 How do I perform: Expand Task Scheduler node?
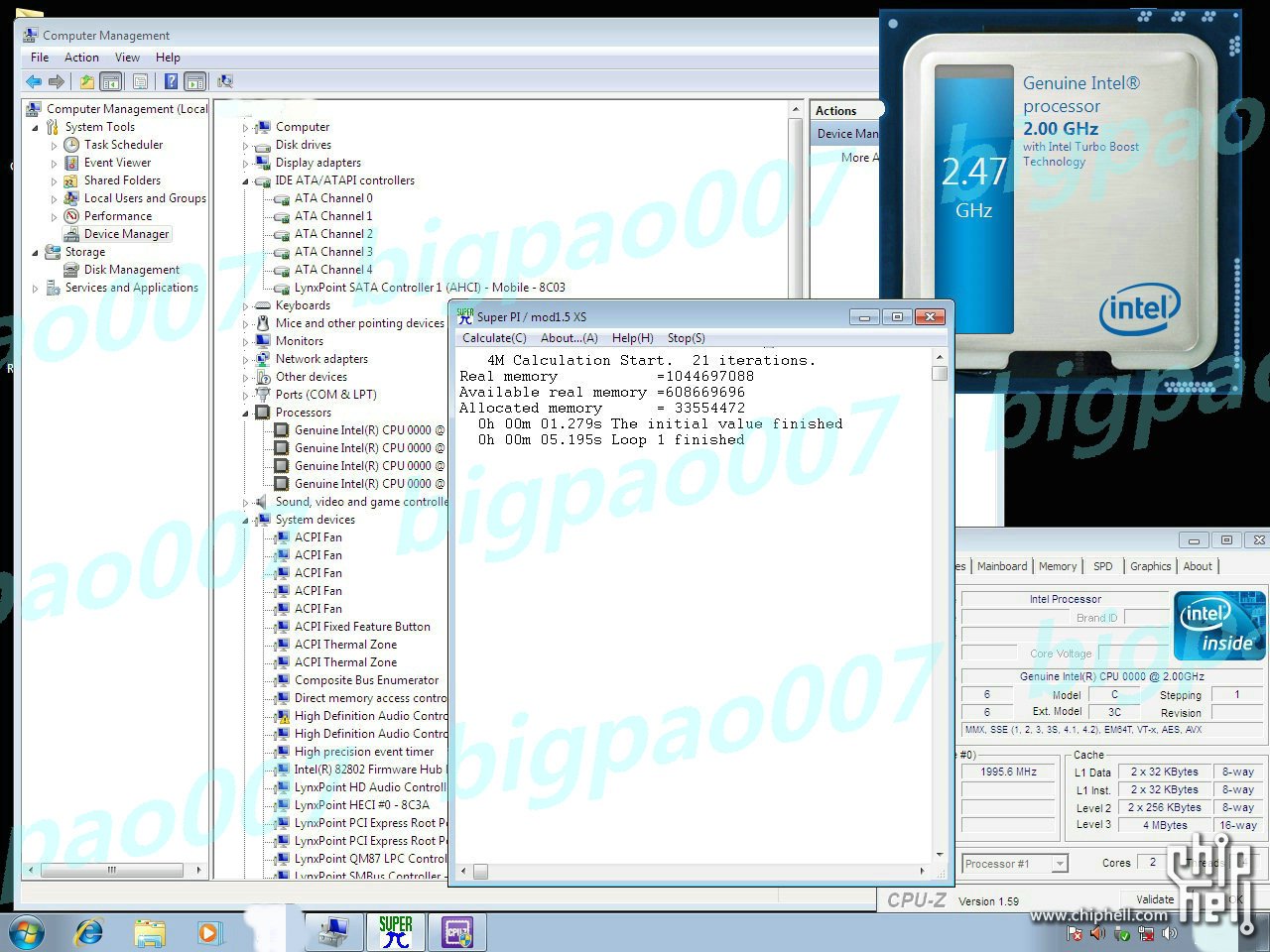54,145
